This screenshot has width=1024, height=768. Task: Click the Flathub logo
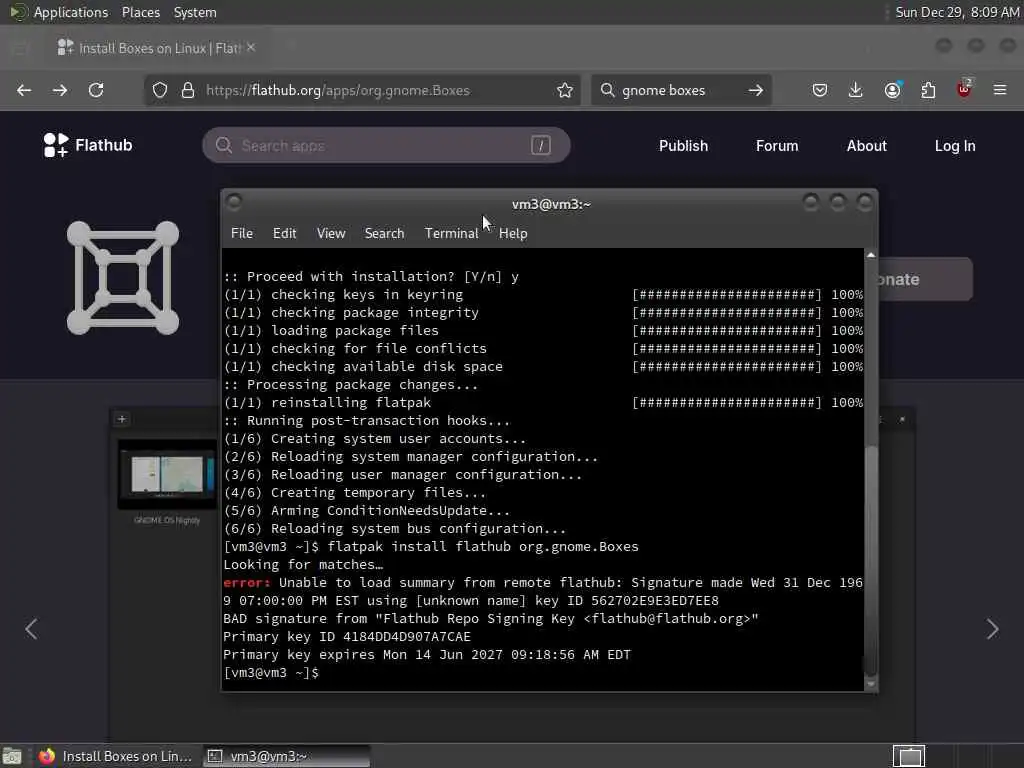[88, 145]
